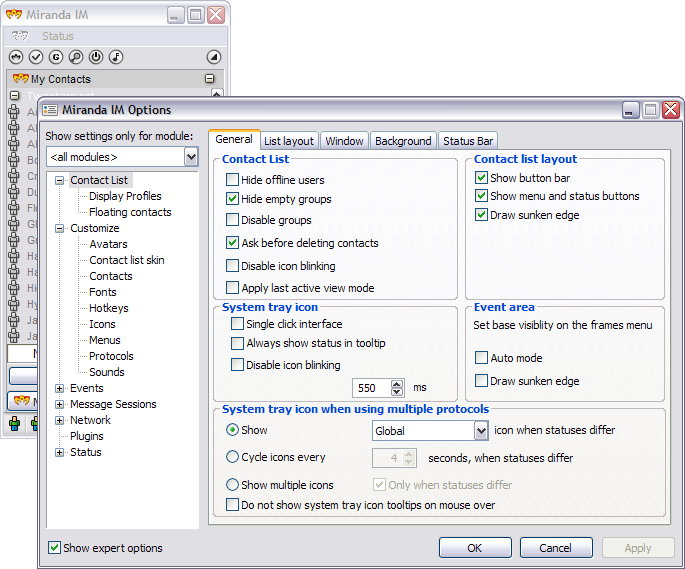Open the main menu icon beside Status
This screenshot has height=569, width=685.
coord(20,35)
